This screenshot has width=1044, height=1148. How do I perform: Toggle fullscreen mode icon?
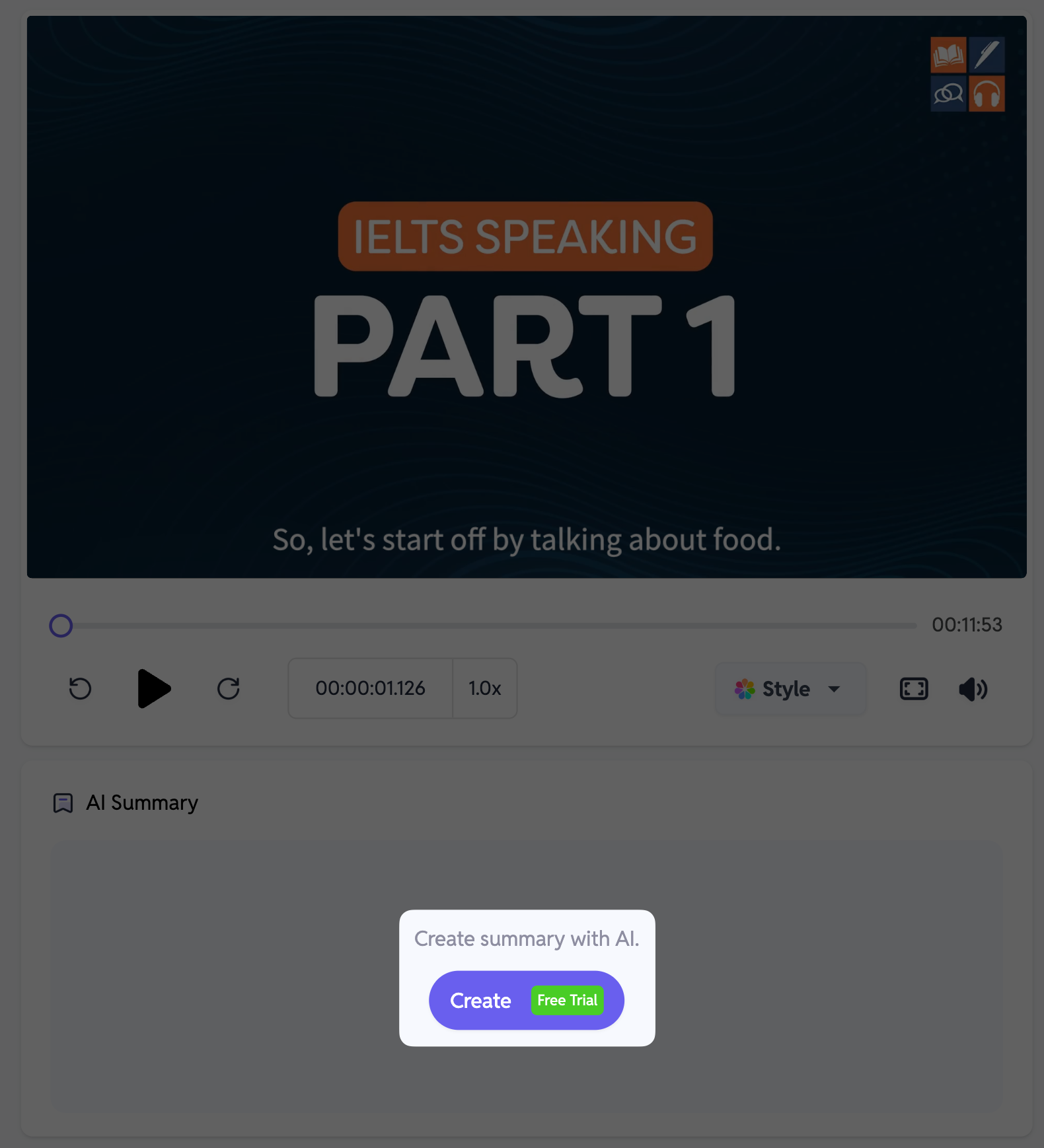pyautogui.click(x=914, y=689)
